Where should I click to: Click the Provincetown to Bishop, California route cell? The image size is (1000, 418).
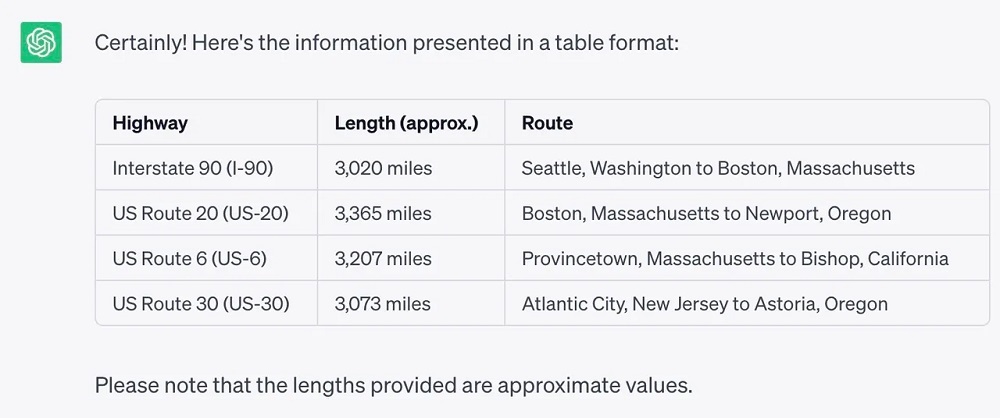[735, 259]
